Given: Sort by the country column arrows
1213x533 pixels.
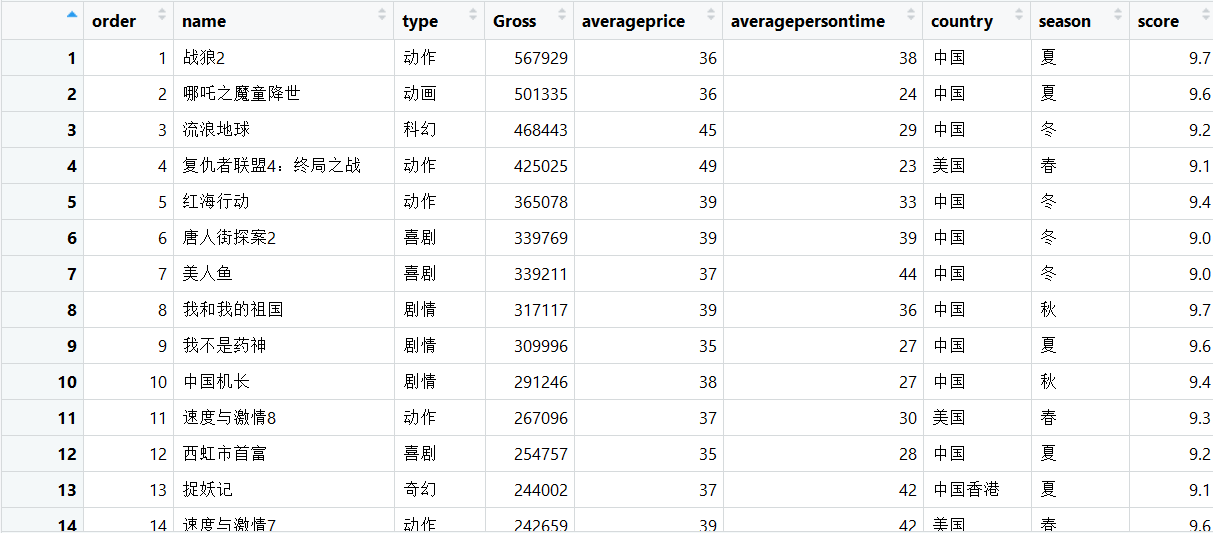Looking at the screenshot, I should [1019, 16].
